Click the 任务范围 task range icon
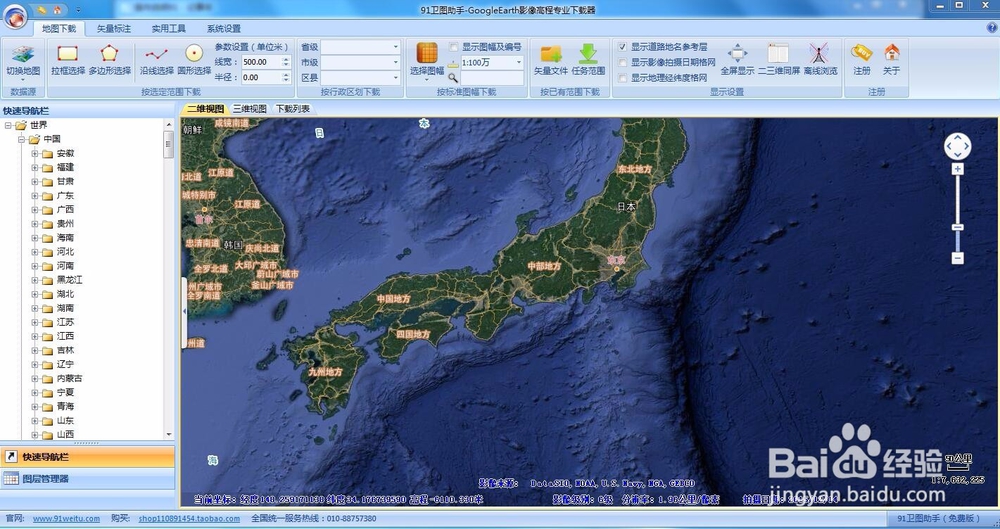Screen dimensions: 1000x529 tap(588, 54)
